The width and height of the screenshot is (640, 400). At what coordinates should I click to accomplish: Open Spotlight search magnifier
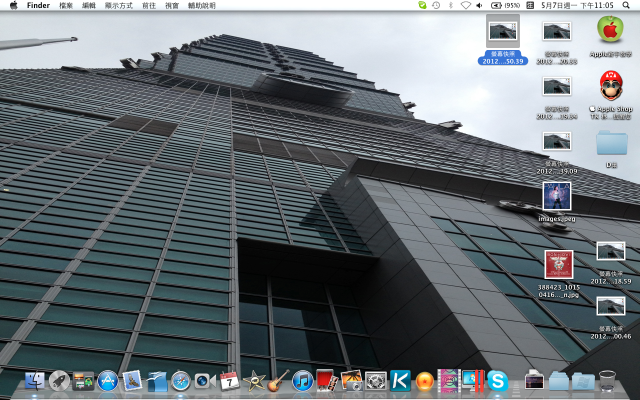tap(626, 5)
